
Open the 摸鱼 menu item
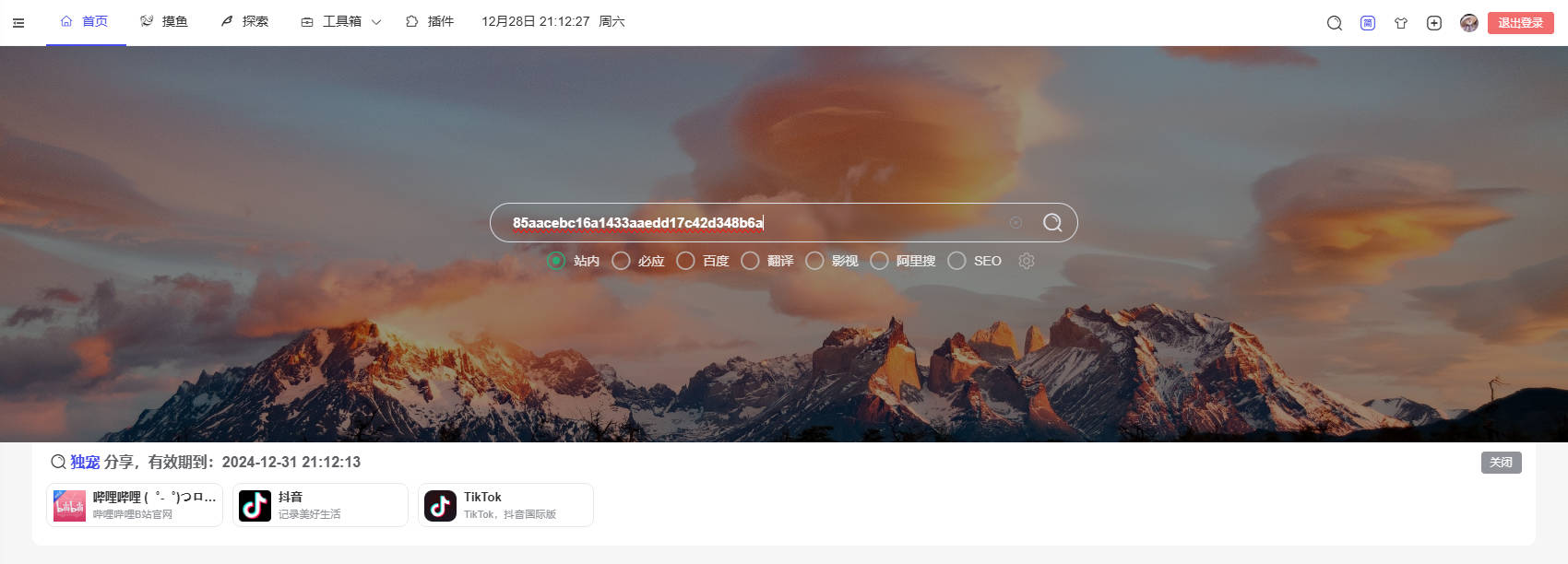tap(164, 21)
